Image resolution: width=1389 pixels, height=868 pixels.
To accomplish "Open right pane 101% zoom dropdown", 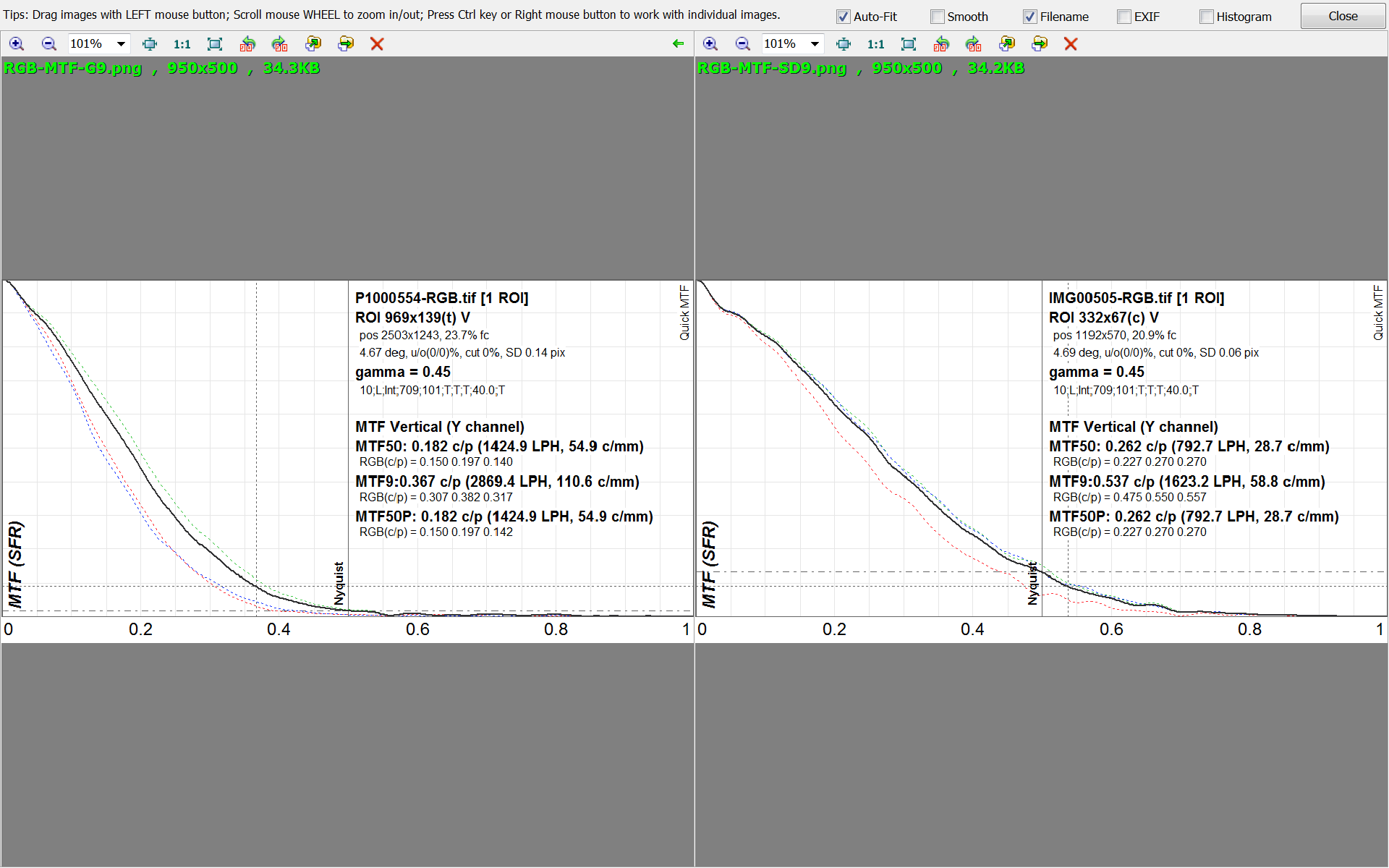I will click(x=815, y=44).
